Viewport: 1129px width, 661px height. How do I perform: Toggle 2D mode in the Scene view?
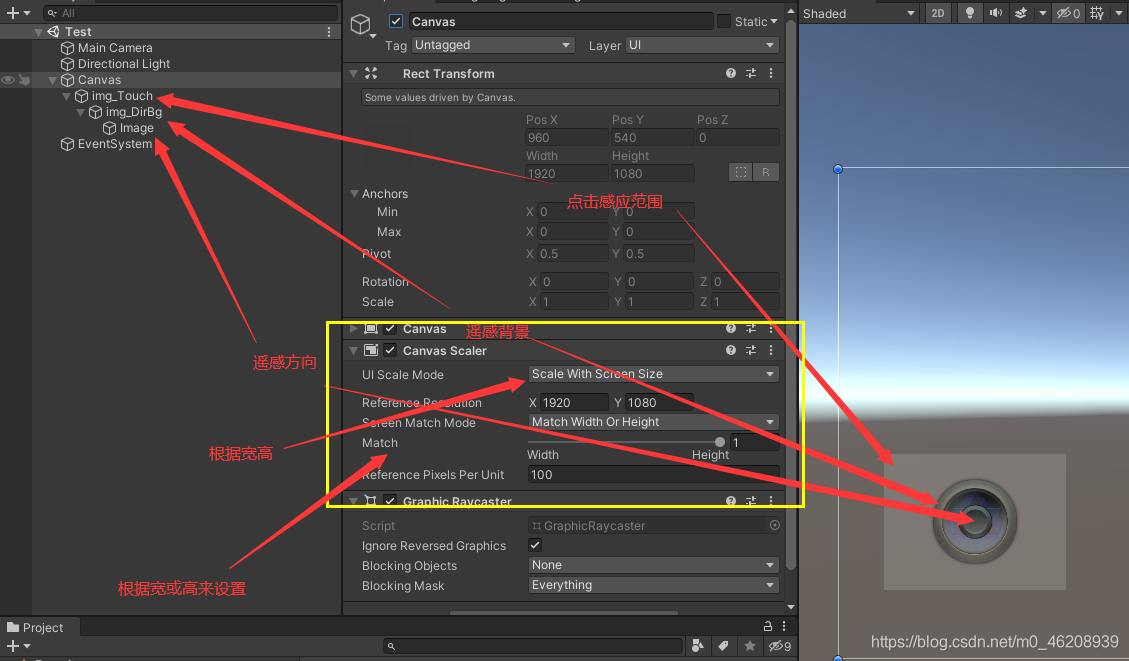937,13
